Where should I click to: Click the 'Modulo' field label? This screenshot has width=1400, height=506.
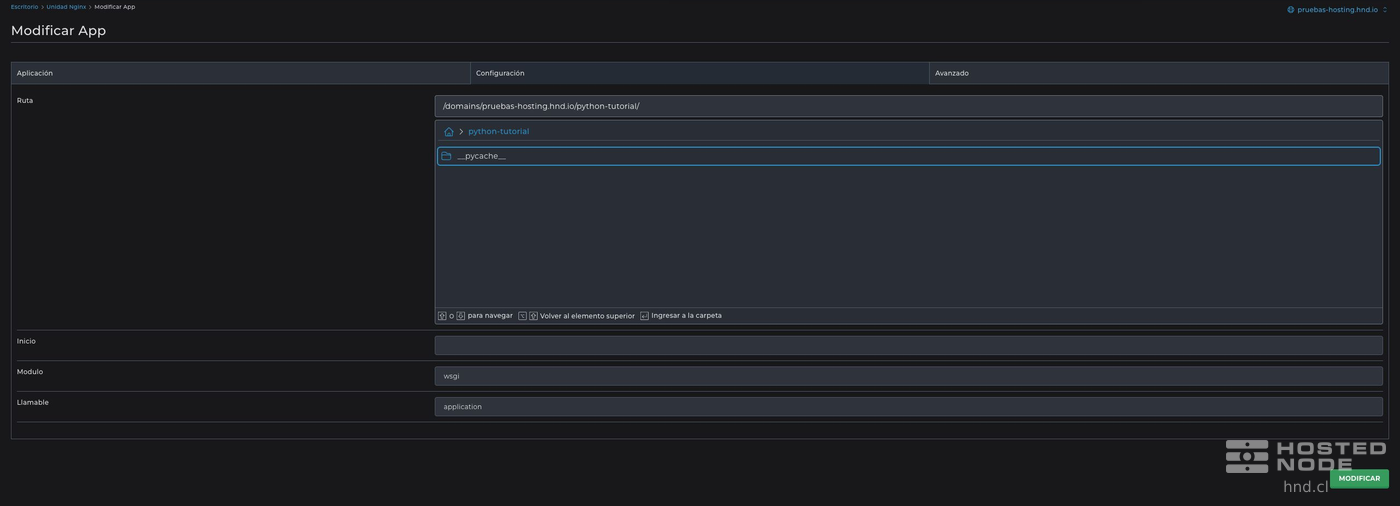(30, 372)
